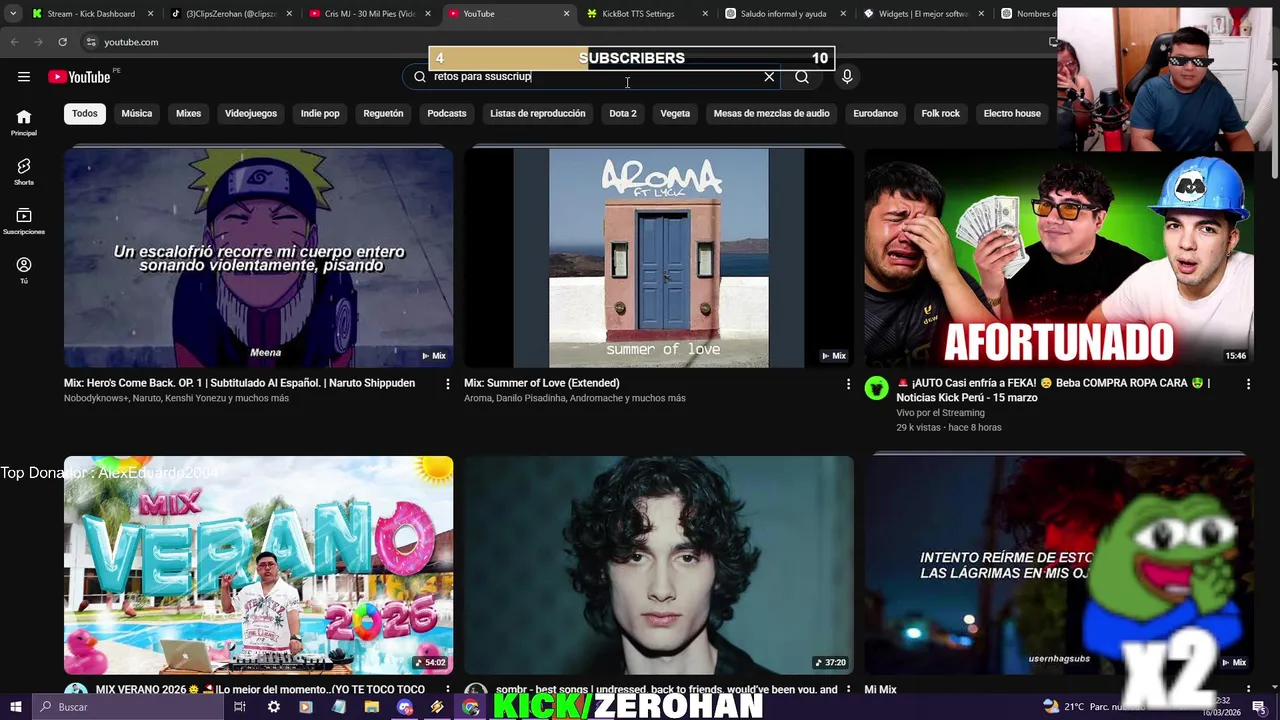Select the Podcasts filter chip
Screen dimensions: 1280x720
pyautogui.click(x=447, y=113)
